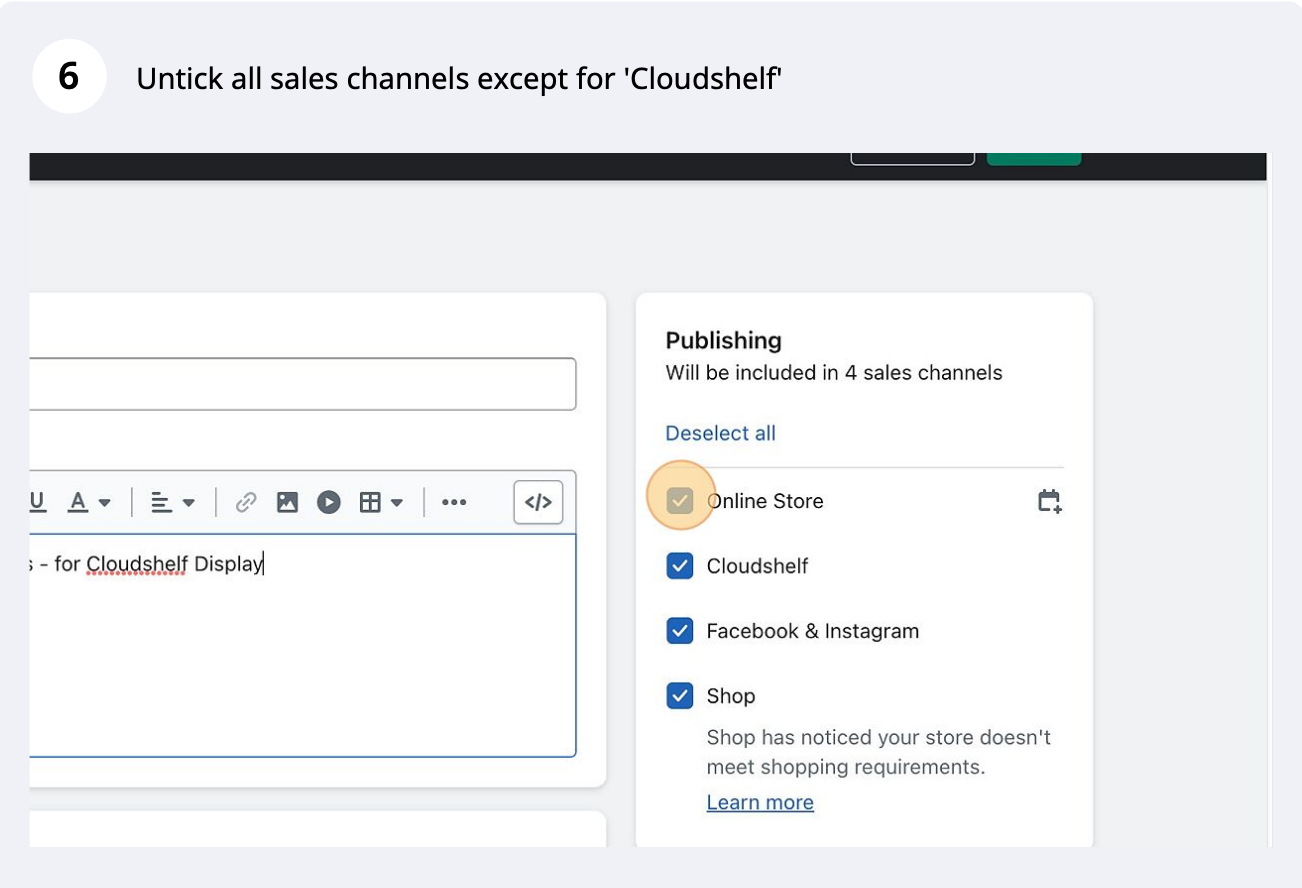The image size is (1302, 888).
Task: Click inside the description text area
Action: (303, 645)
